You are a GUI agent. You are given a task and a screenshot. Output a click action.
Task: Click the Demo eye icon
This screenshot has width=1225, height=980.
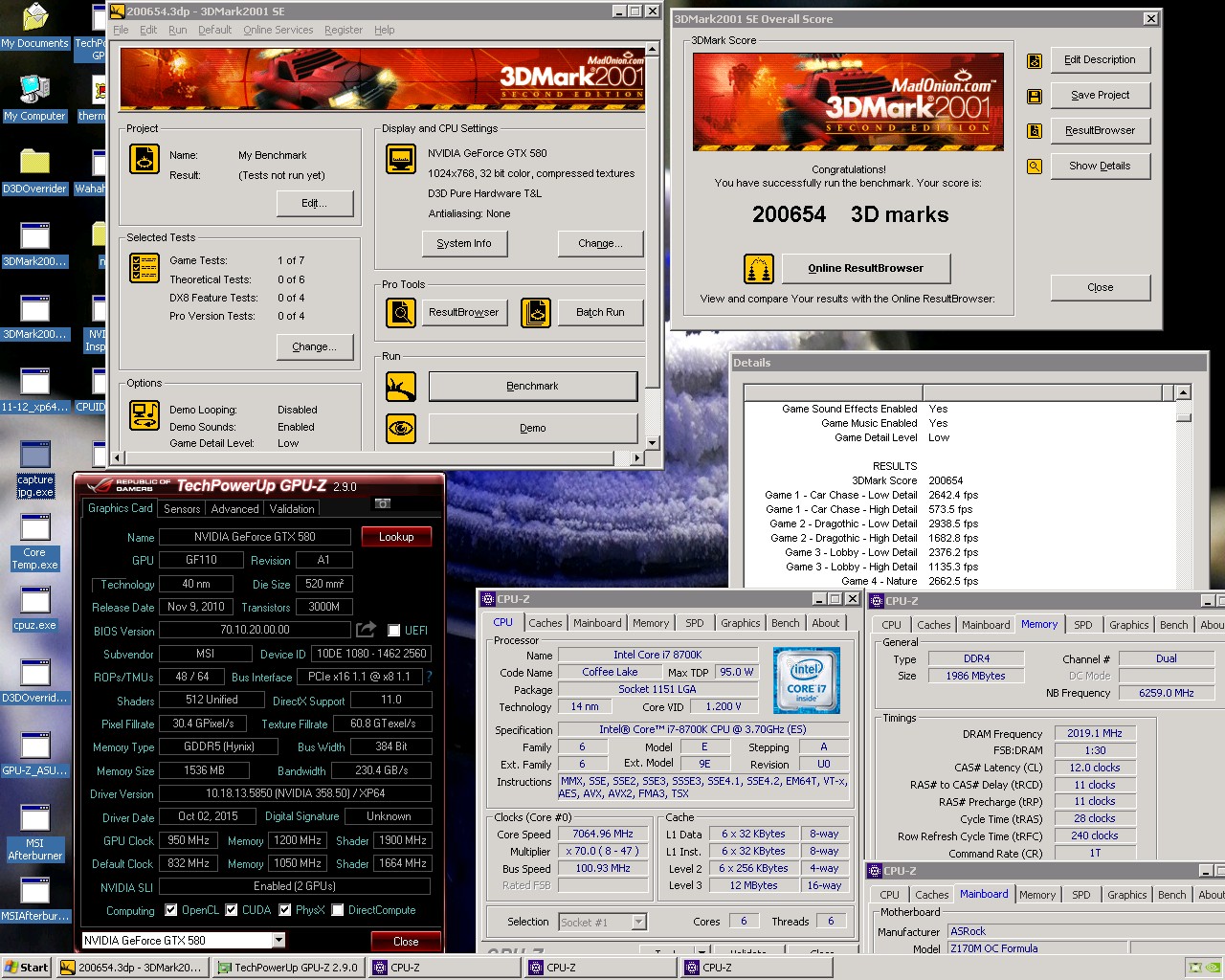tap(401, 428)
